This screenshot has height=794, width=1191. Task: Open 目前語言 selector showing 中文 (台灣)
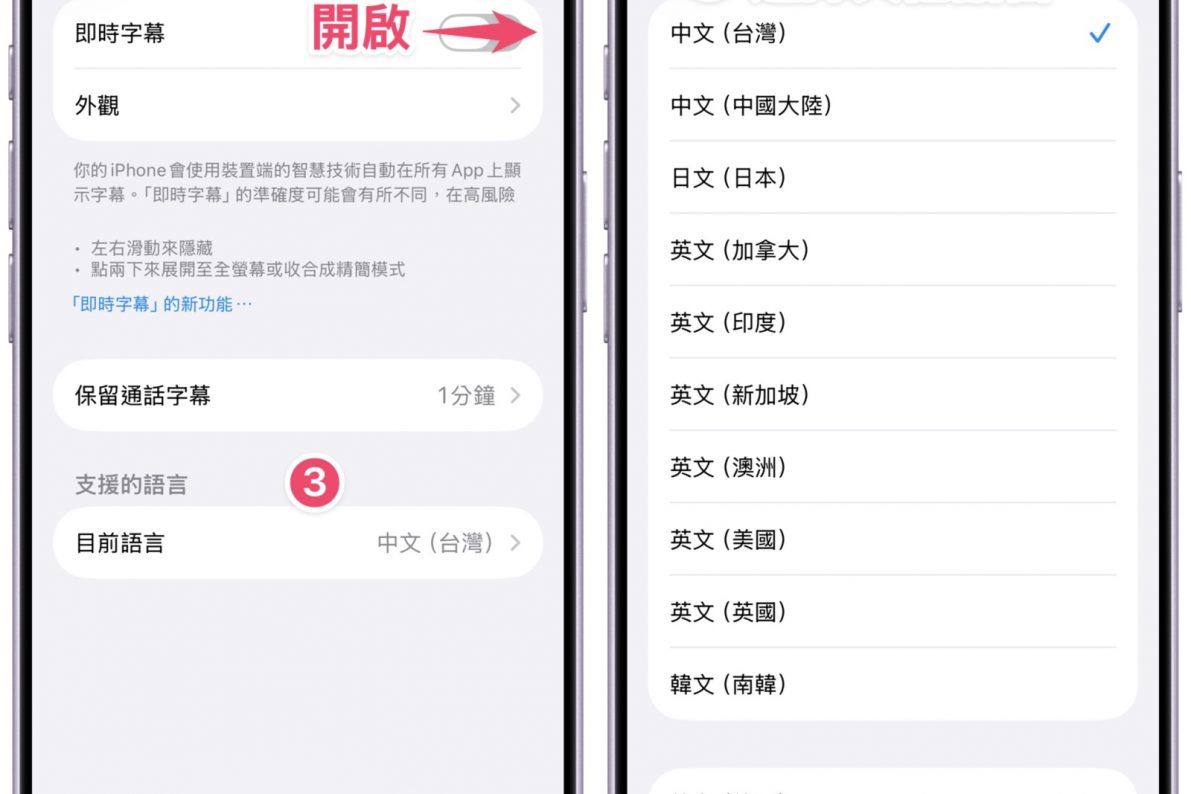pos(298,543)
